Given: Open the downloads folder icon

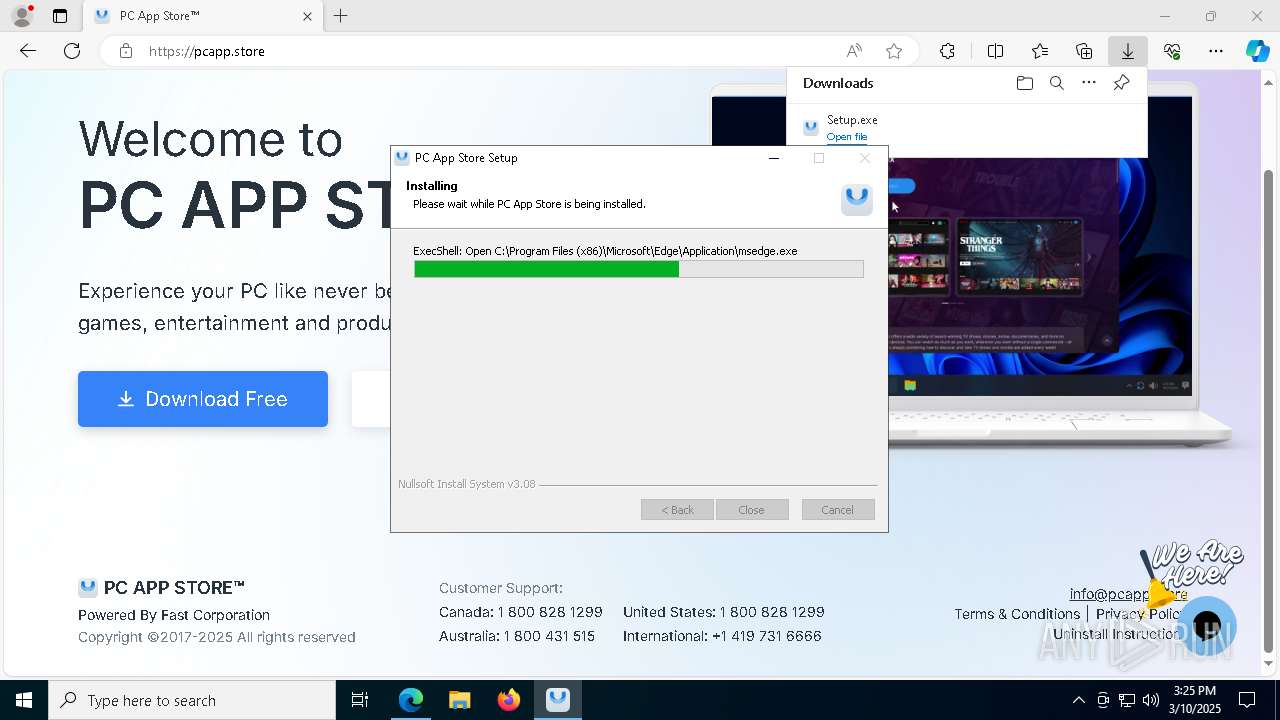Looking at the screenshot, I should click(x=1024, y=83).
